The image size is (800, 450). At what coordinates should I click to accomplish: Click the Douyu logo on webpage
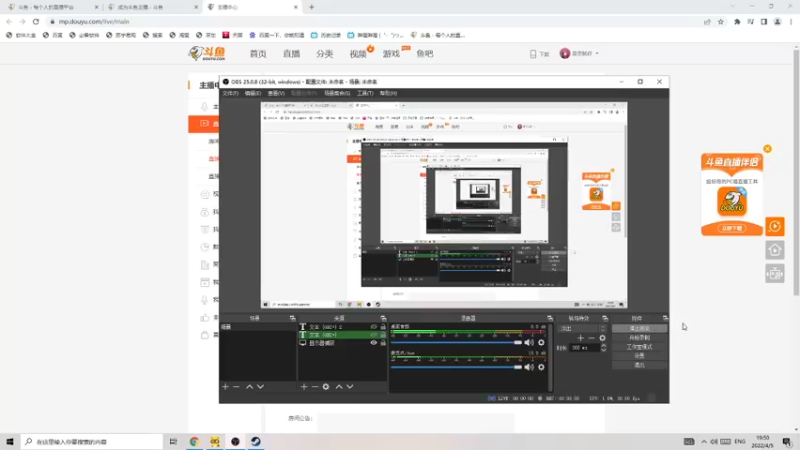tap(207, 53)
